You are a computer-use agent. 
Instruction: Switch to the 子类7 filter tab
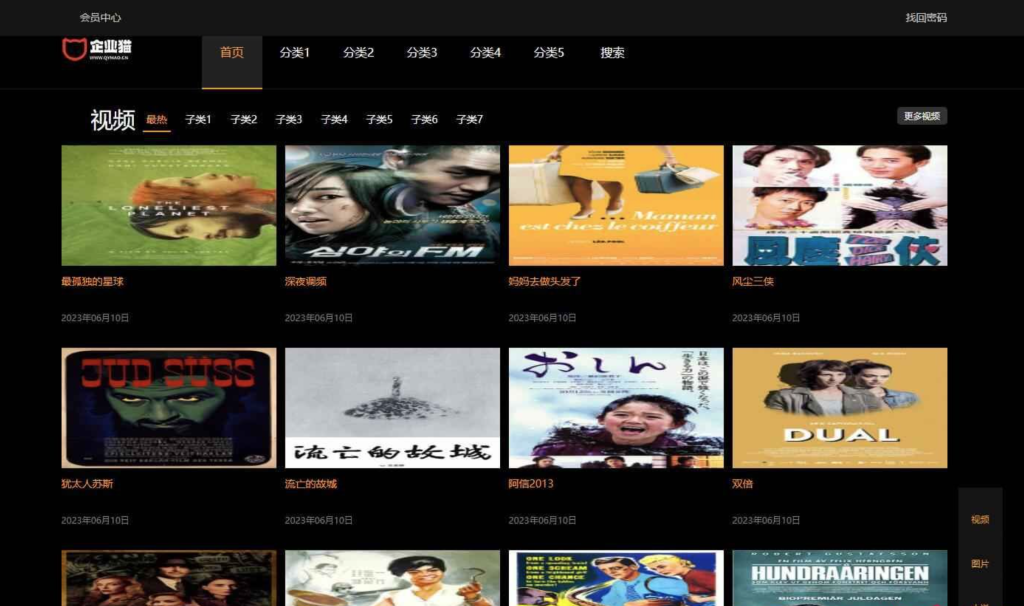click(470, 120)
